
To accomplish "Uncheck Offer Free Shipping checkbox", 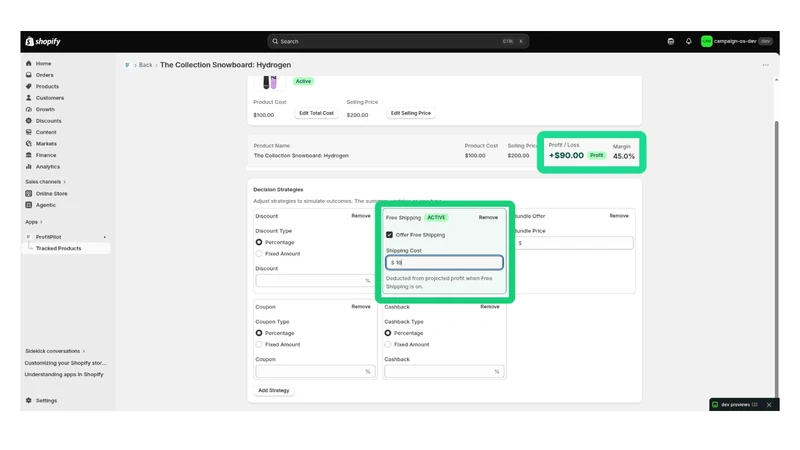I will [x=389, y=235].
